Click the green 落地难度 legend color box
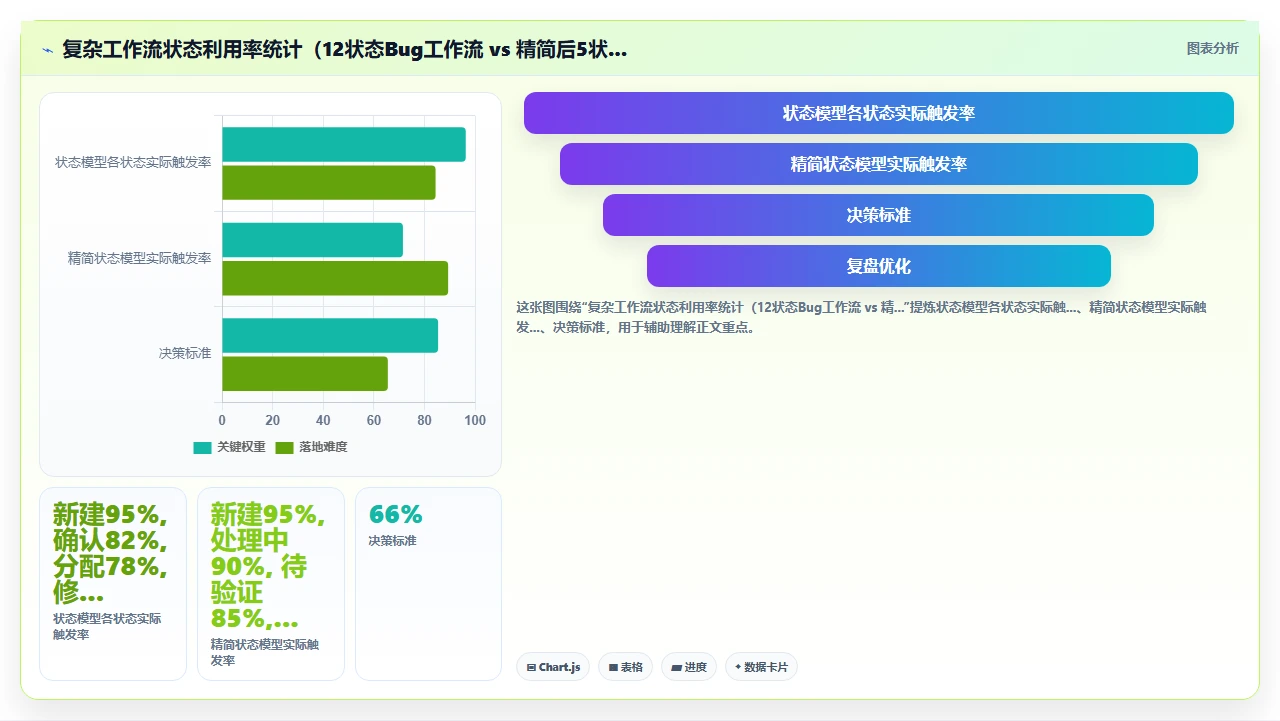Screen dimensions: 1280x721 pos(285,447)
